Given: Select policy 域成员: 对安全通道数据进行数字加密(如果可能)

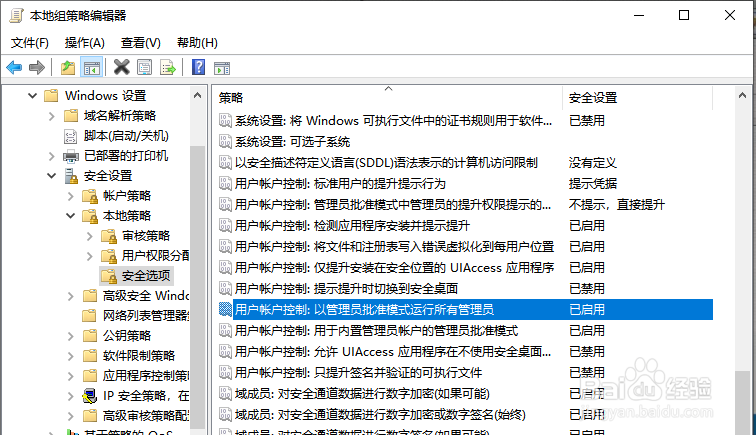Looking at the screenshot, I should (362, 394).
